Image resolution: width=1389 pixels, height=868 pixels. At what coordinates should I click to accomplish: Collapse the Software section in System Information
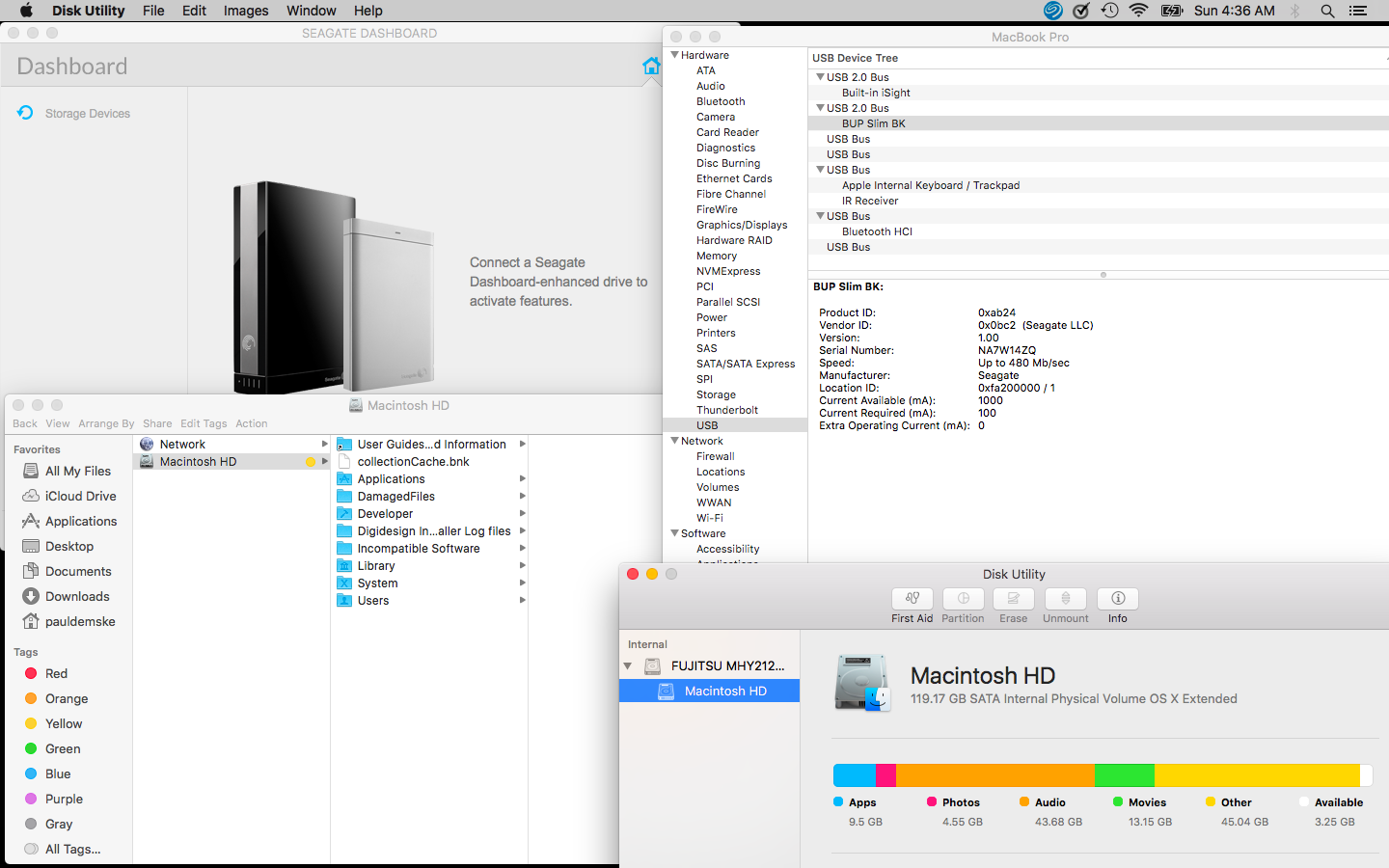coord(675,533)
